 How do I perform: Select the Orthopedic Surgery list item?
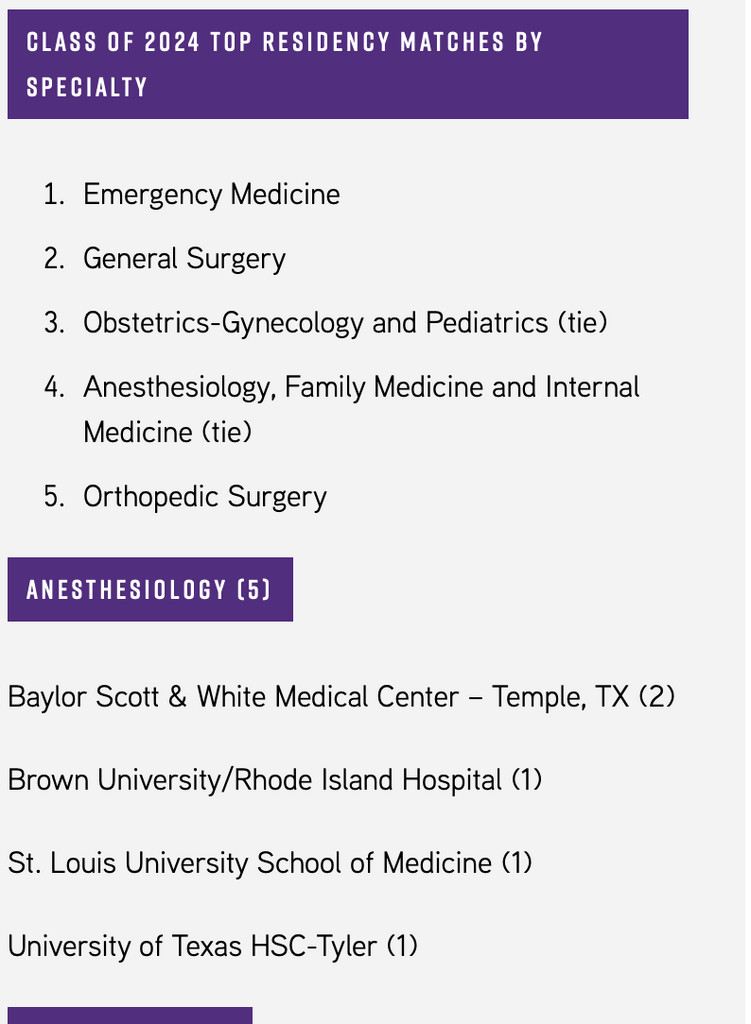[205, 497]
